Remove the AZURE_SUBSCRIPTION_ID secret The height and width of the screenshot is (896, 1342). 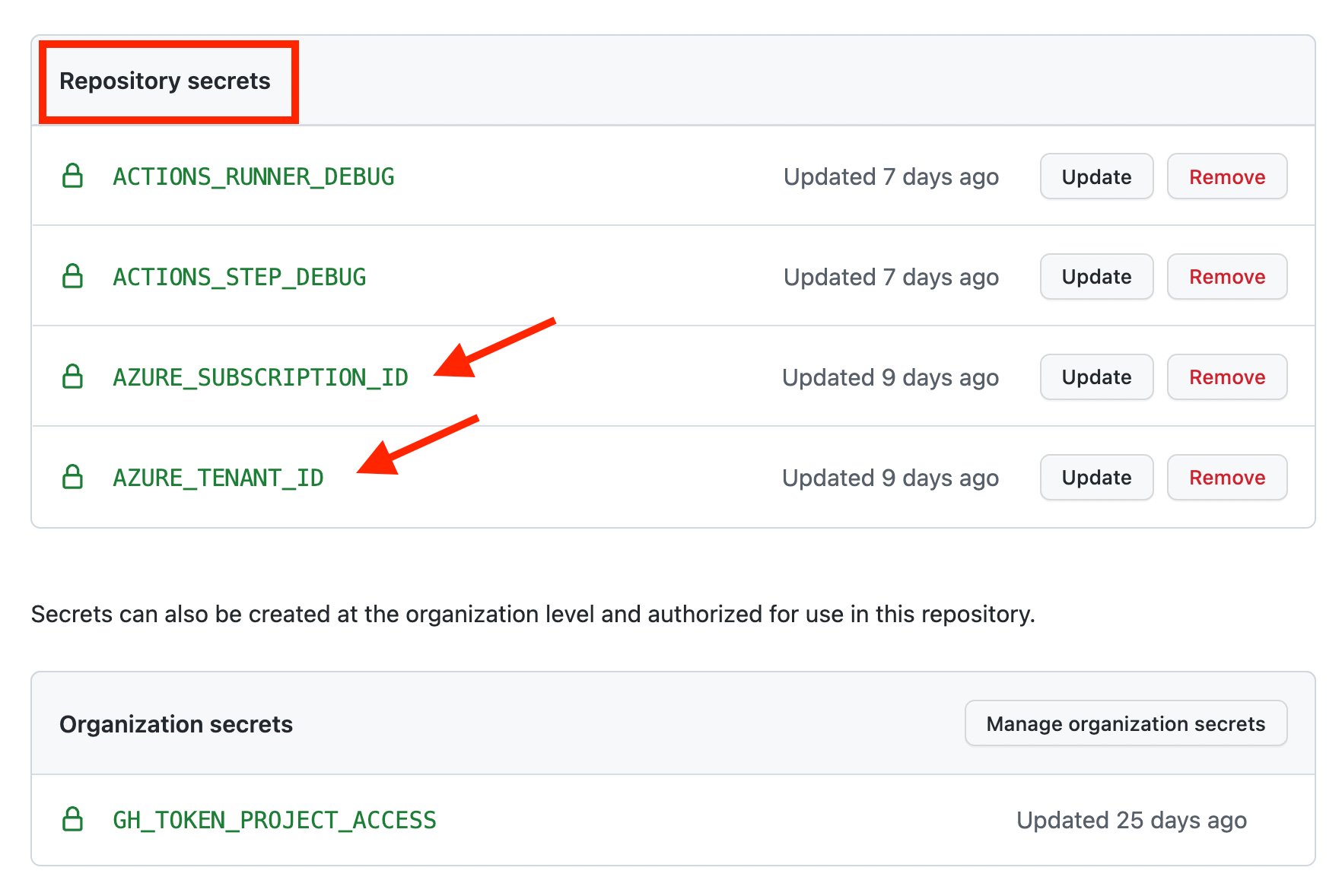pos(1226,377)
